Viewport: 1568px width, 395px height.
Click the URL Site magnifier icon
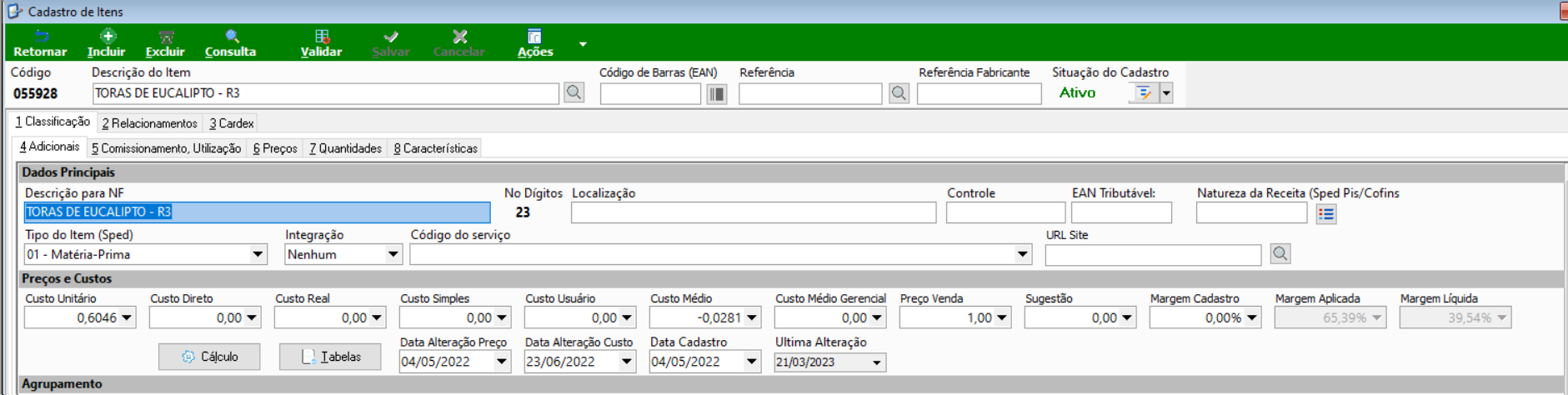(1280, 253)
